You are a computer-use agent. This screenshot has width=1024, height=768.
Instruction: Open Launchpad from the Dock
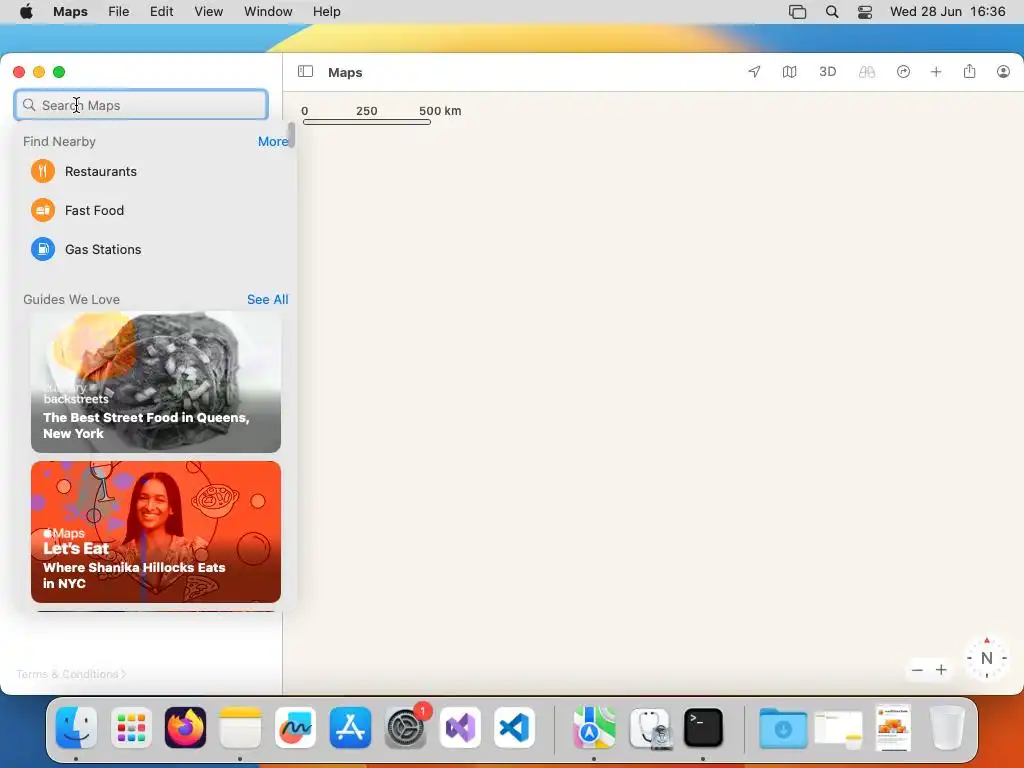[x=131, y=728]
